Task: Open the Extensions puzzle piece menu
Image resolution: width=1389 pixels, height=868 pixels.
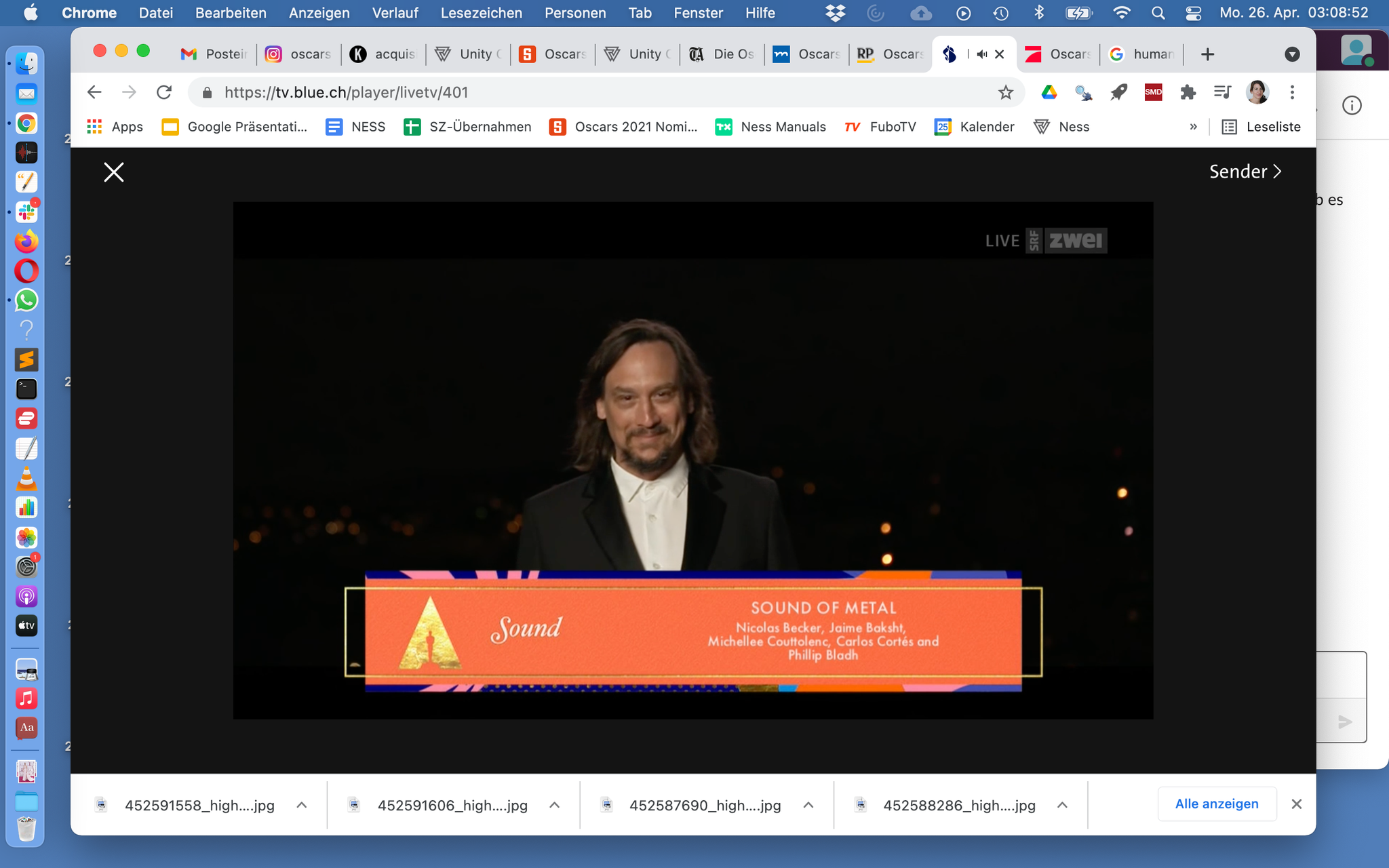Action: (x=1188, y=92)
